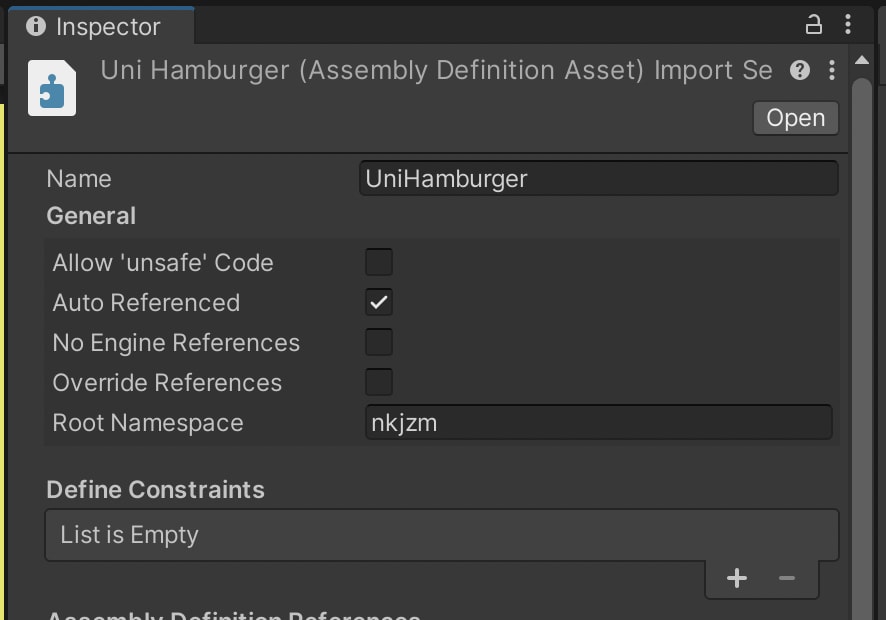The width and height of the screenshot is (886, 620).
Task: Remove a Define Constraints entry with minus
Action: 787,578
